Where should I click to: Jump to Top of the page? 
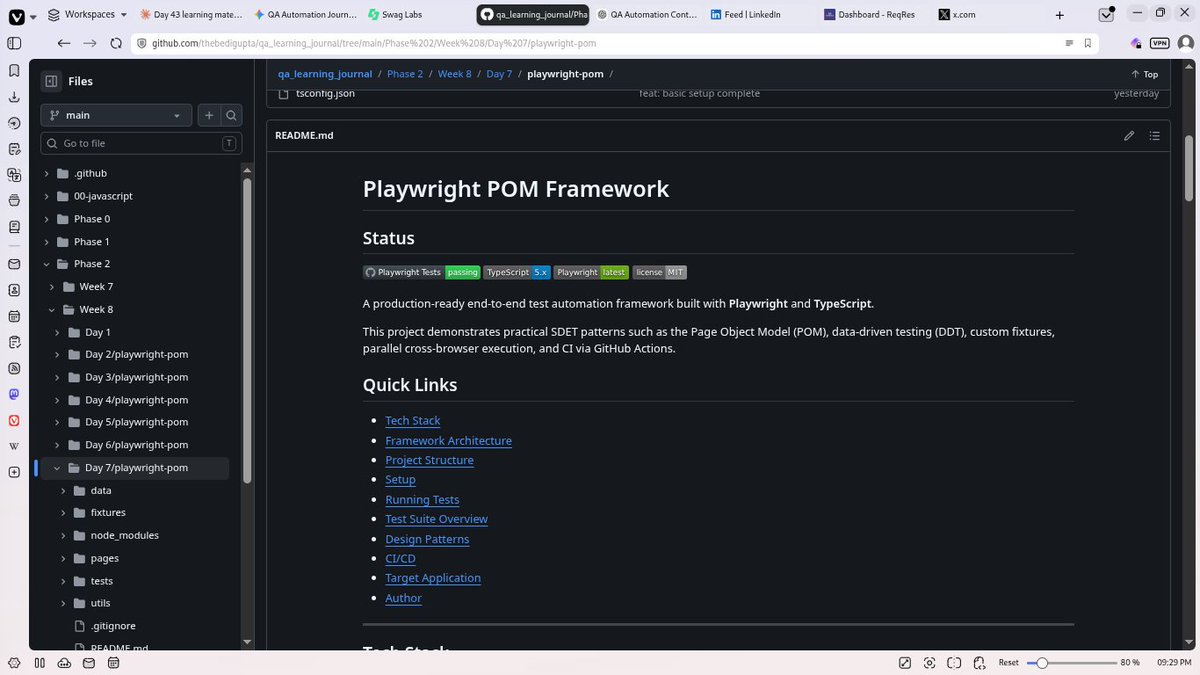point(1144,74)
